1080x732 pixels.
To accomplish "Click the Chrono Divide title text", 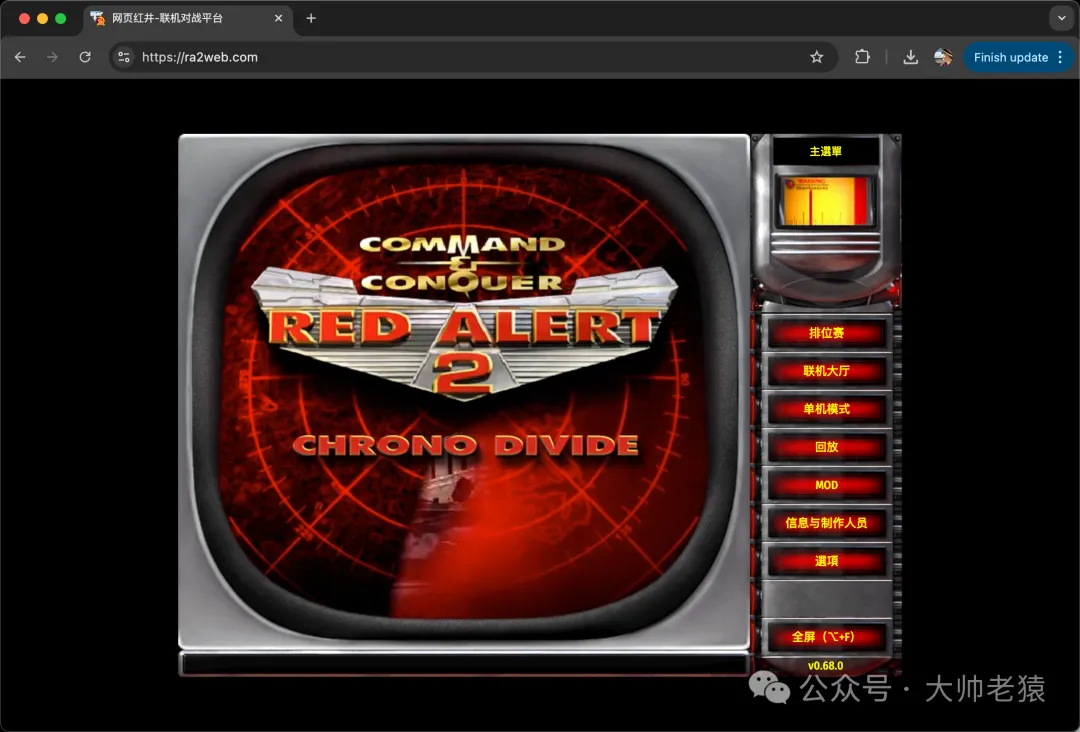I will (x=466, y=446).
